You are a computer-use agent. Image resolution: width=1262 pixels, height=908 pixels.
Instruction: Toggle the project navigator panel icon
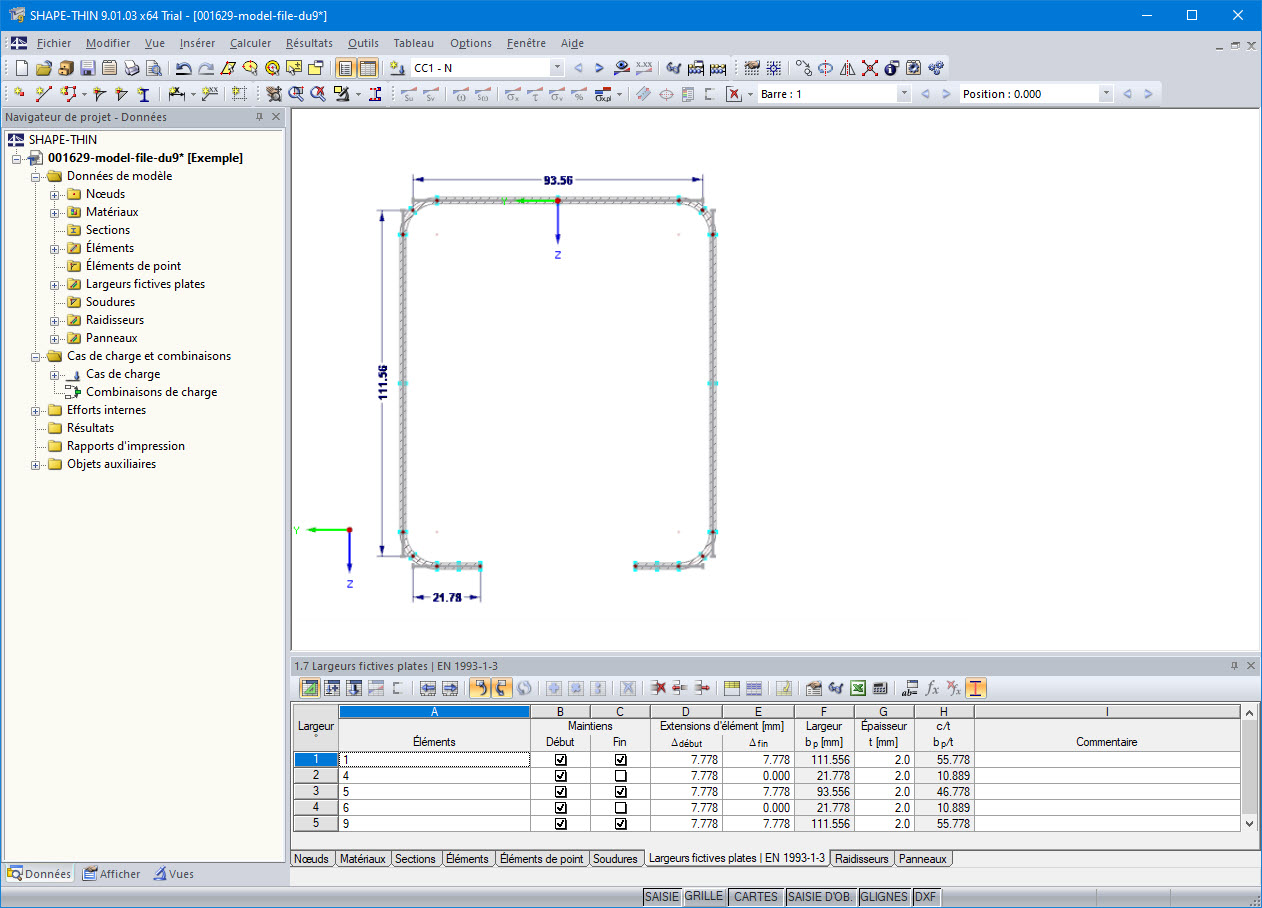point(345,68)
